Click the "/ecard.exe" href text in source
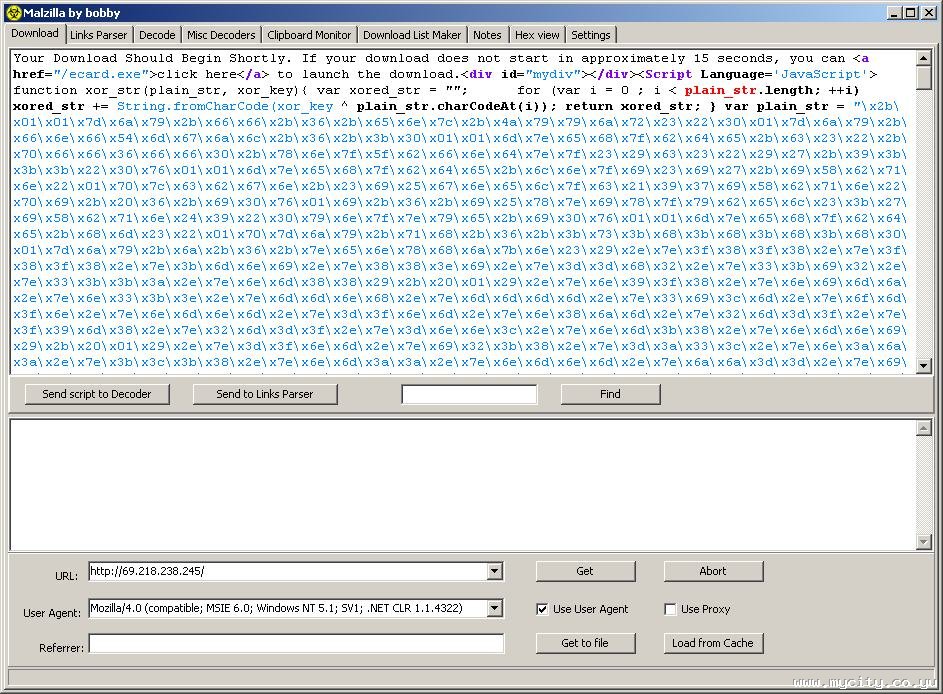 [101, 74]
